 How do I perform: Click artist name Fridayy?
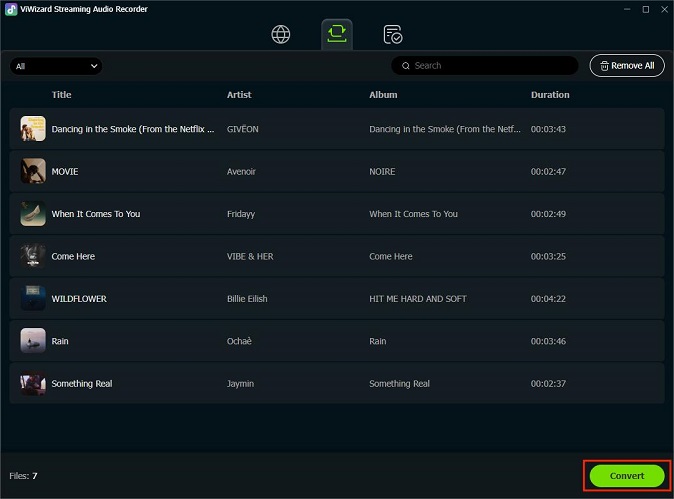click(241, 214)
